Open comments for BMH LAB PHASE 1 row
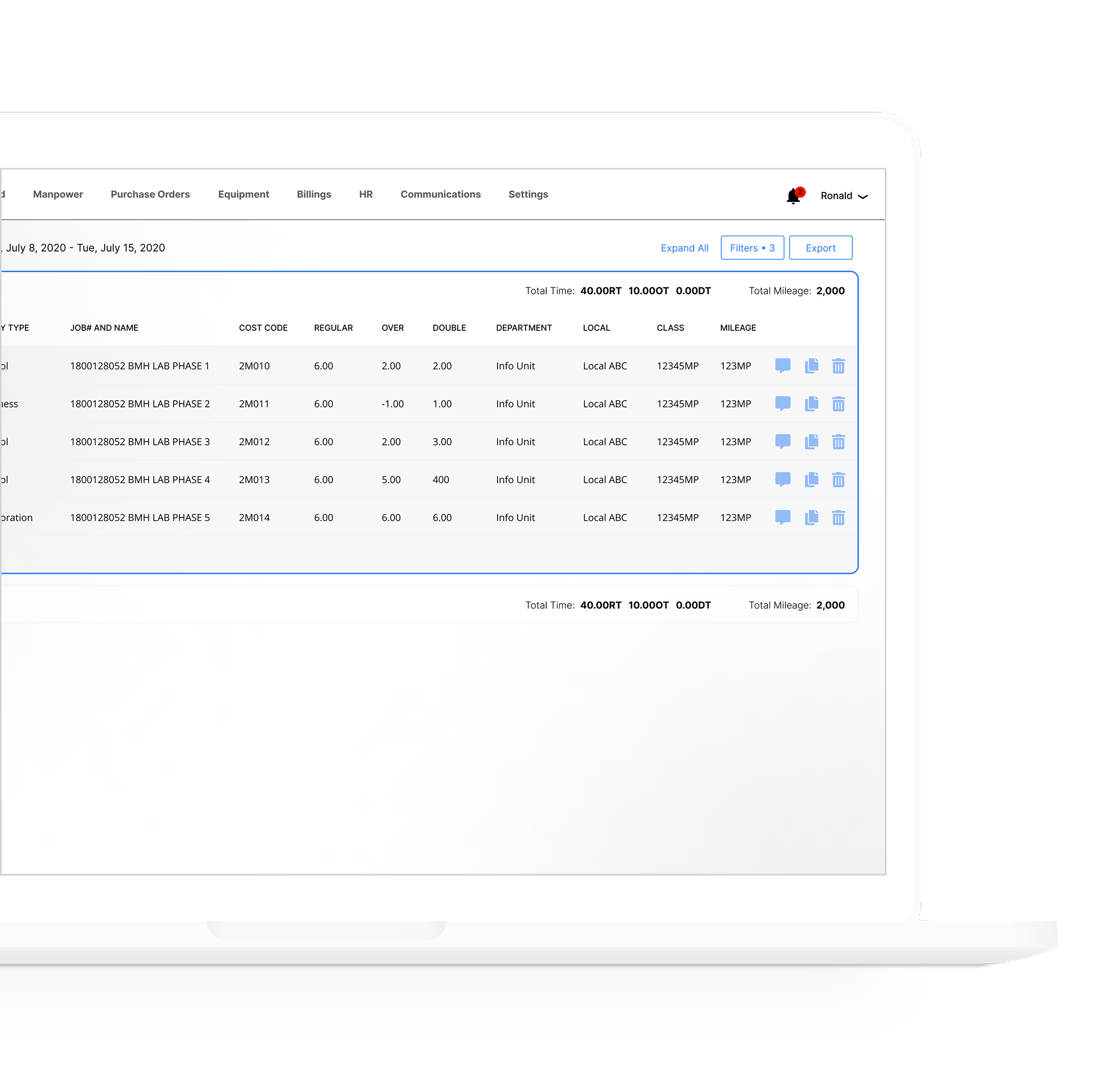Viewport: 1093px width, 1092px height. click(783, 366)
